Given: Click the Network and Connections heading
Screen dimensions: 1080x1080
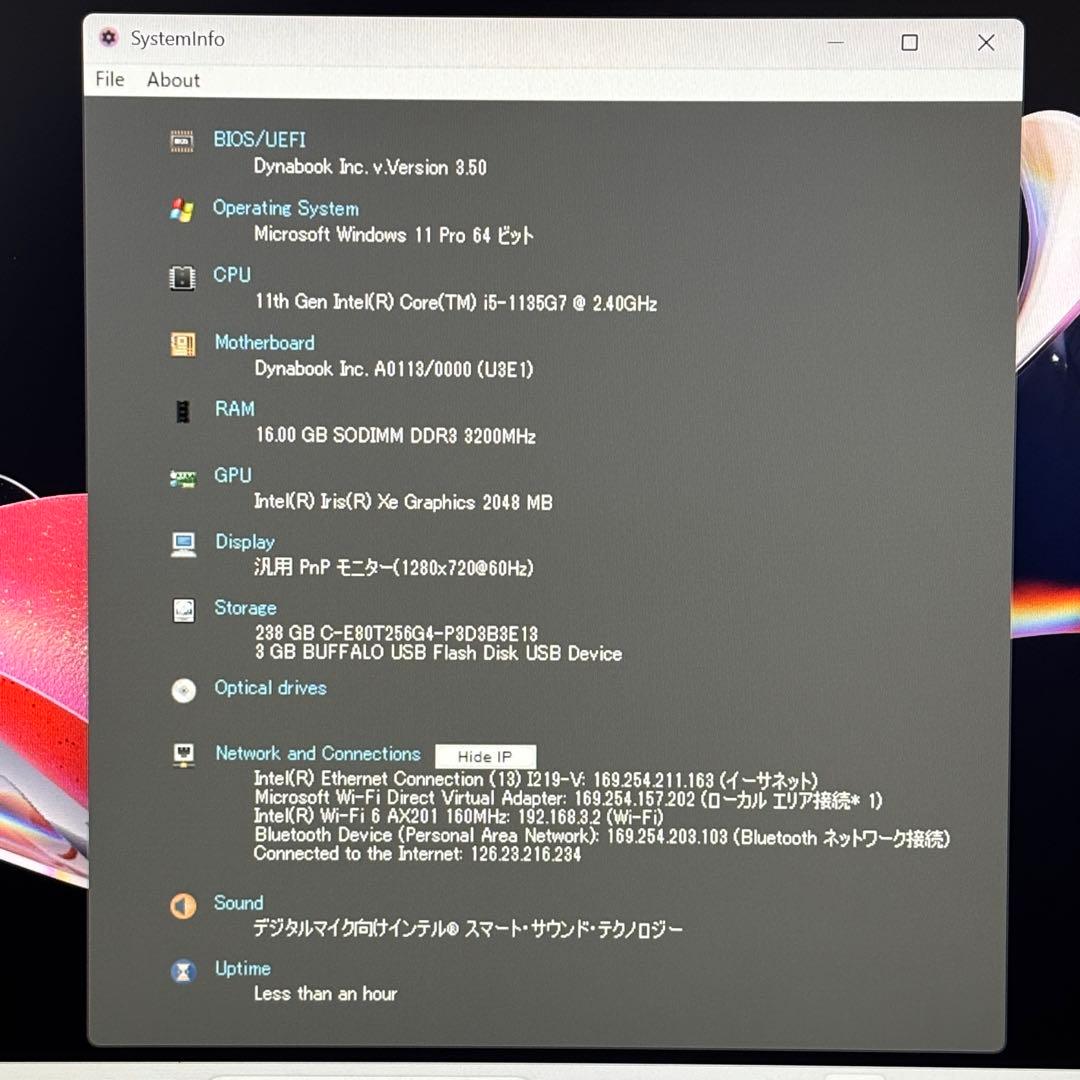Looking at the screenshot, I should [318, 753].
